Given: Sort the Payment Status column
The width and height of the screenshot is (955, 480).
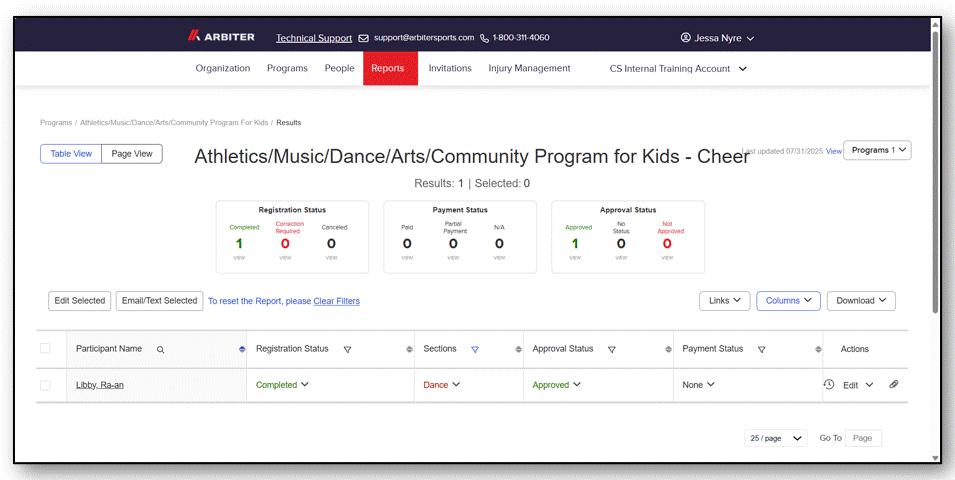Looking at the screenshot, I should coord(818,350).
